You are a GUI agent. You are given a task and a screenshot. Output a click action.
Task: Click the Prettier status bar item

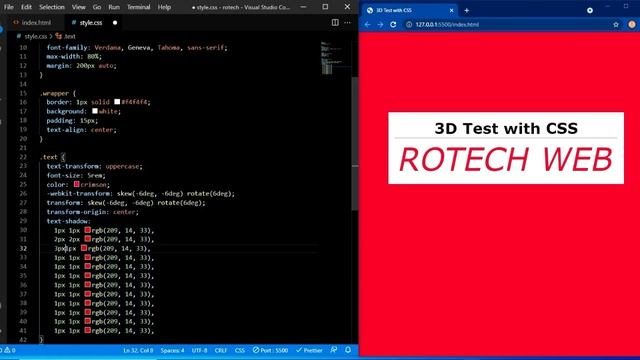click(309, 350)
